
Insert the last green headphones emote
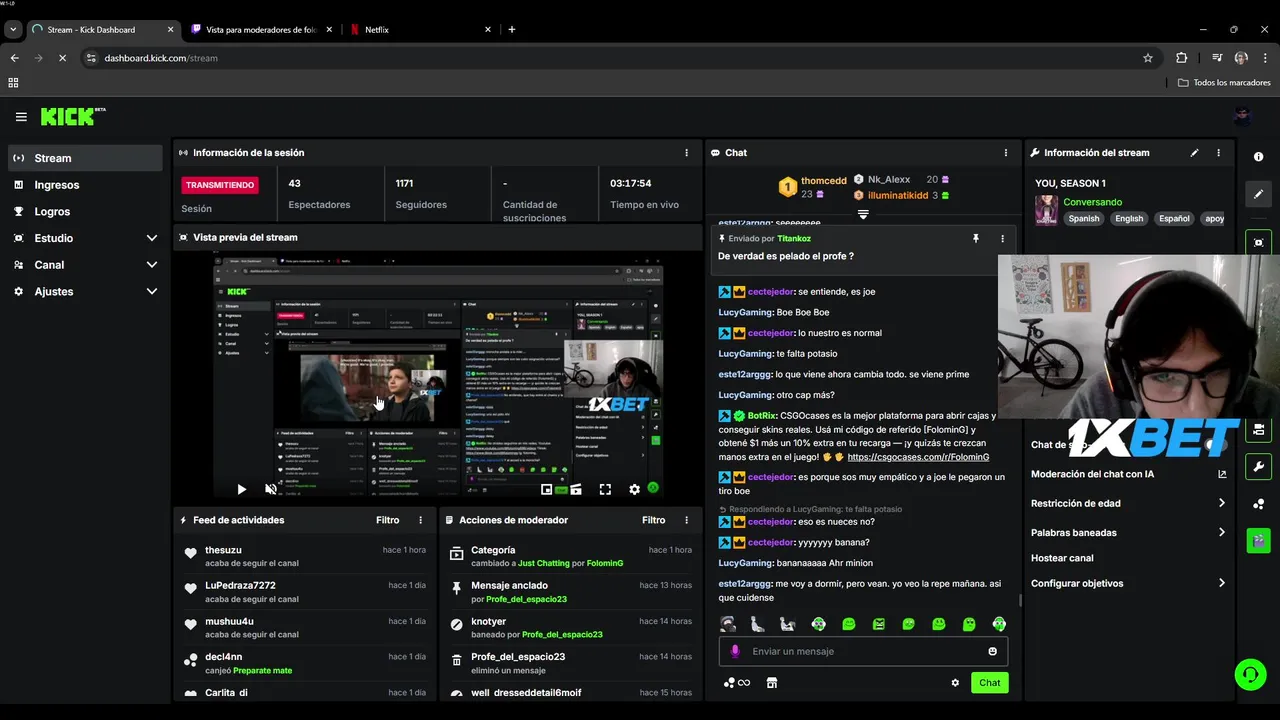pyautogui.click(x=999, y=624)
